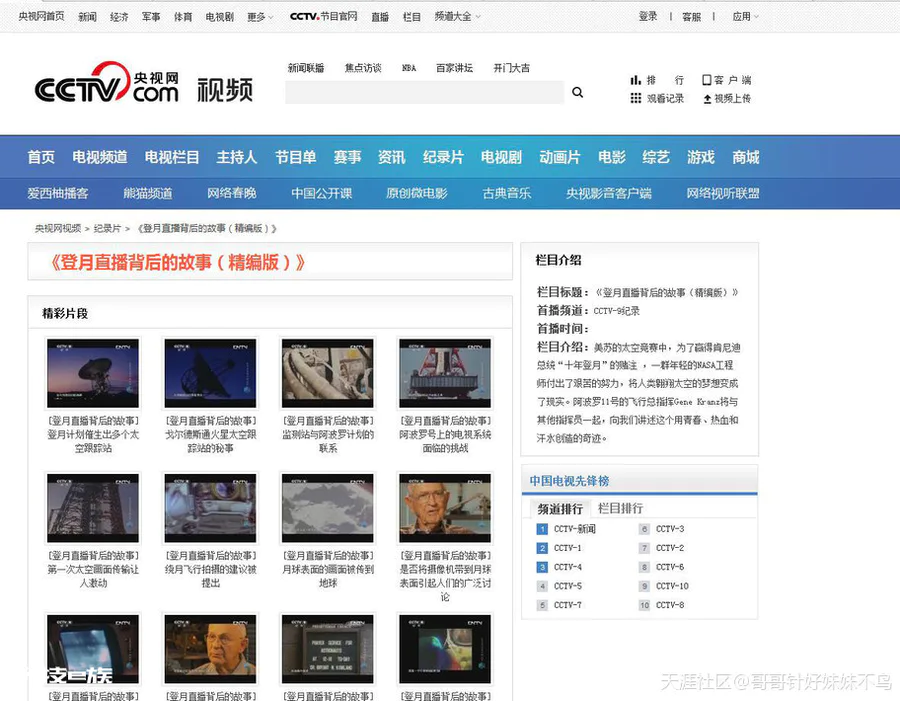
Task: Open 原创微电影 in sub navigation
Action: (417, 193)
